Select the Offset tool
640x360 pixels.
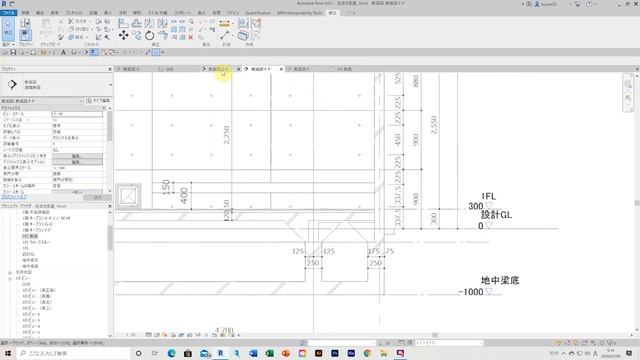click(136, 23)
